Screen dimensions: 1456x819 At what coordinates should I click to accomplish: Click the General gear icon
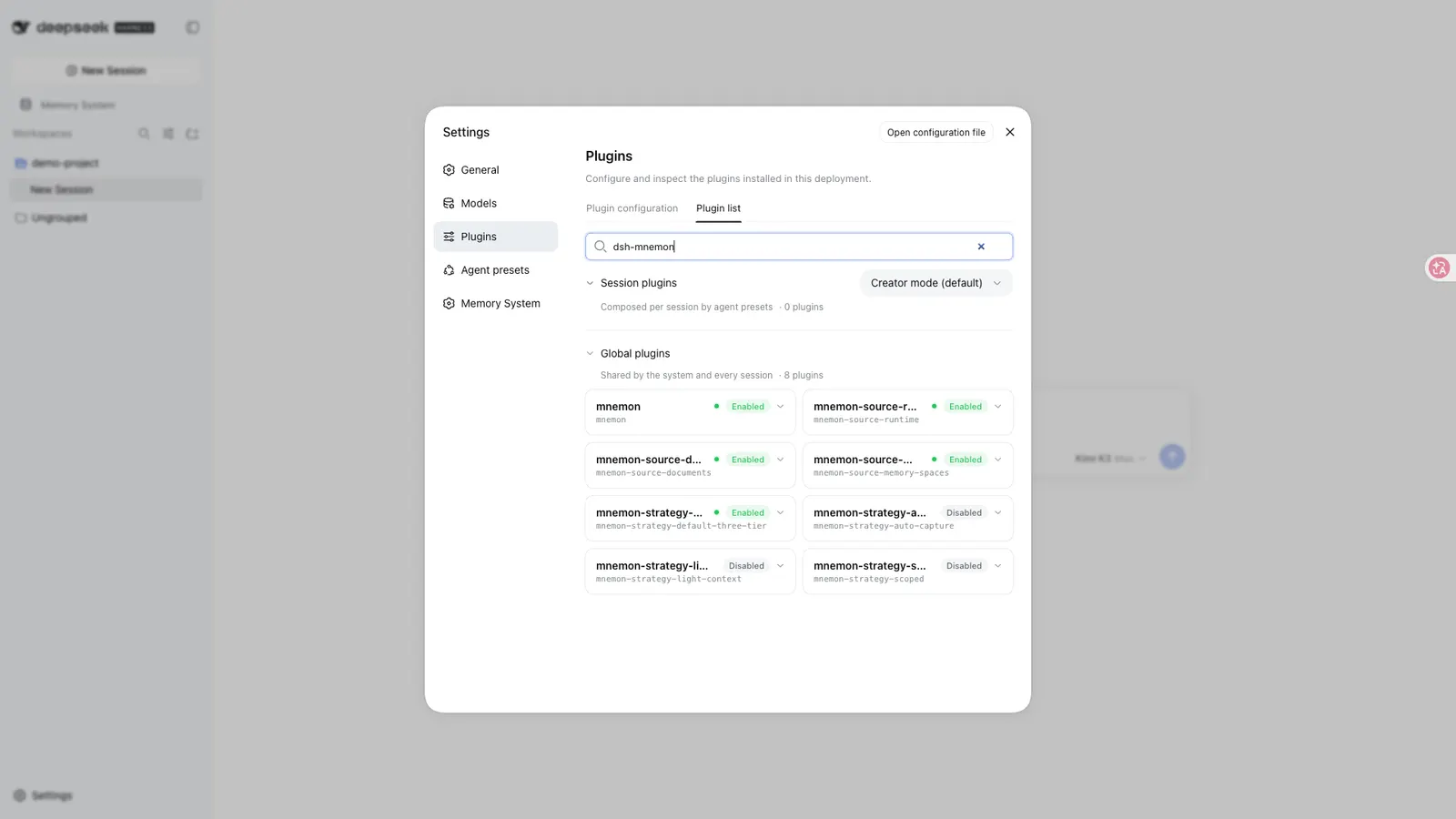point(449,170)
